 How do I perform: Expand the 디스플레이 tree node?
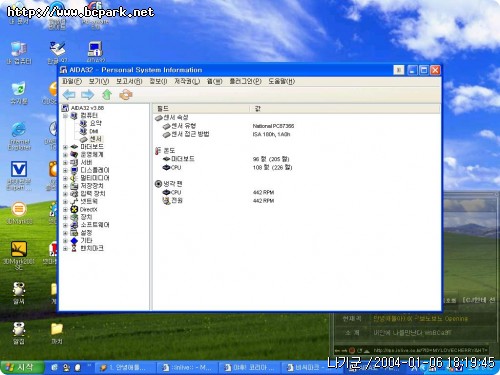tap(65, 170)
